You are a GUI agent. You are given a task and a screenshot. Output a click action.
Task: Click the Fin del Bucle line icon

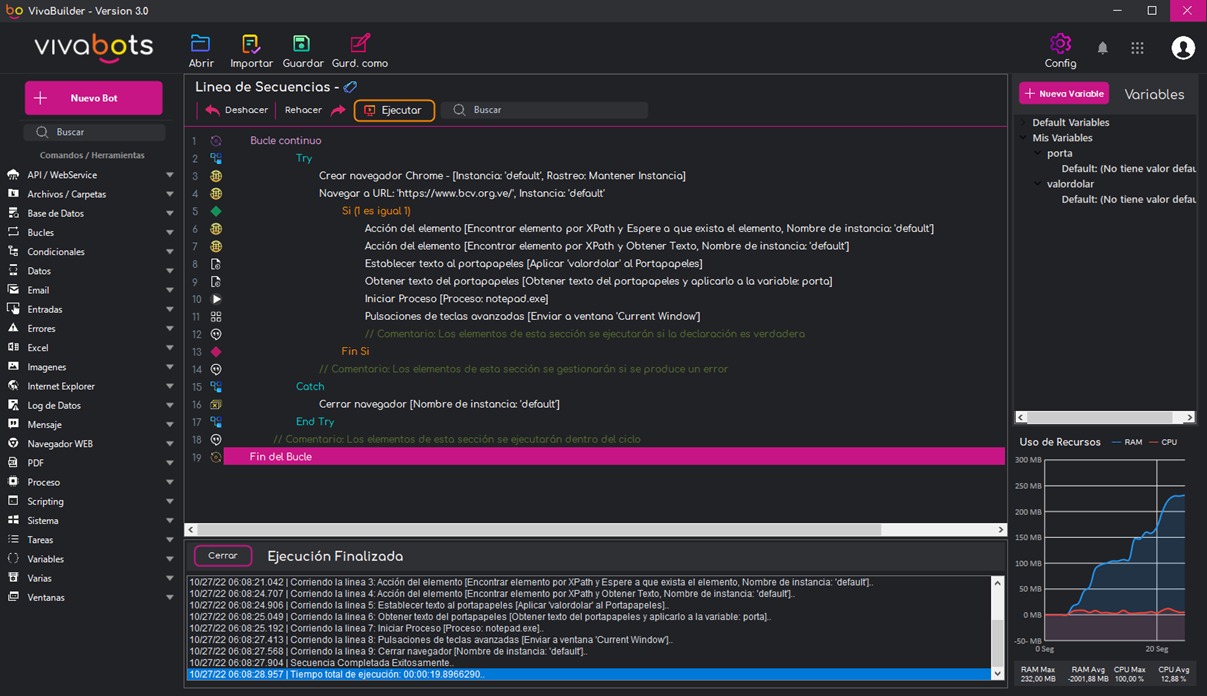216,457
